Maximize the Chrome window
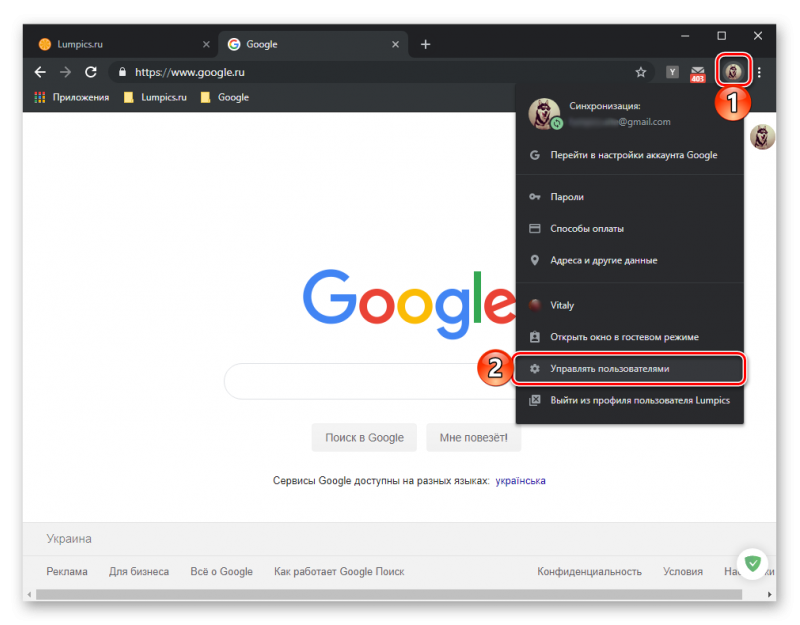 (721, 36)
